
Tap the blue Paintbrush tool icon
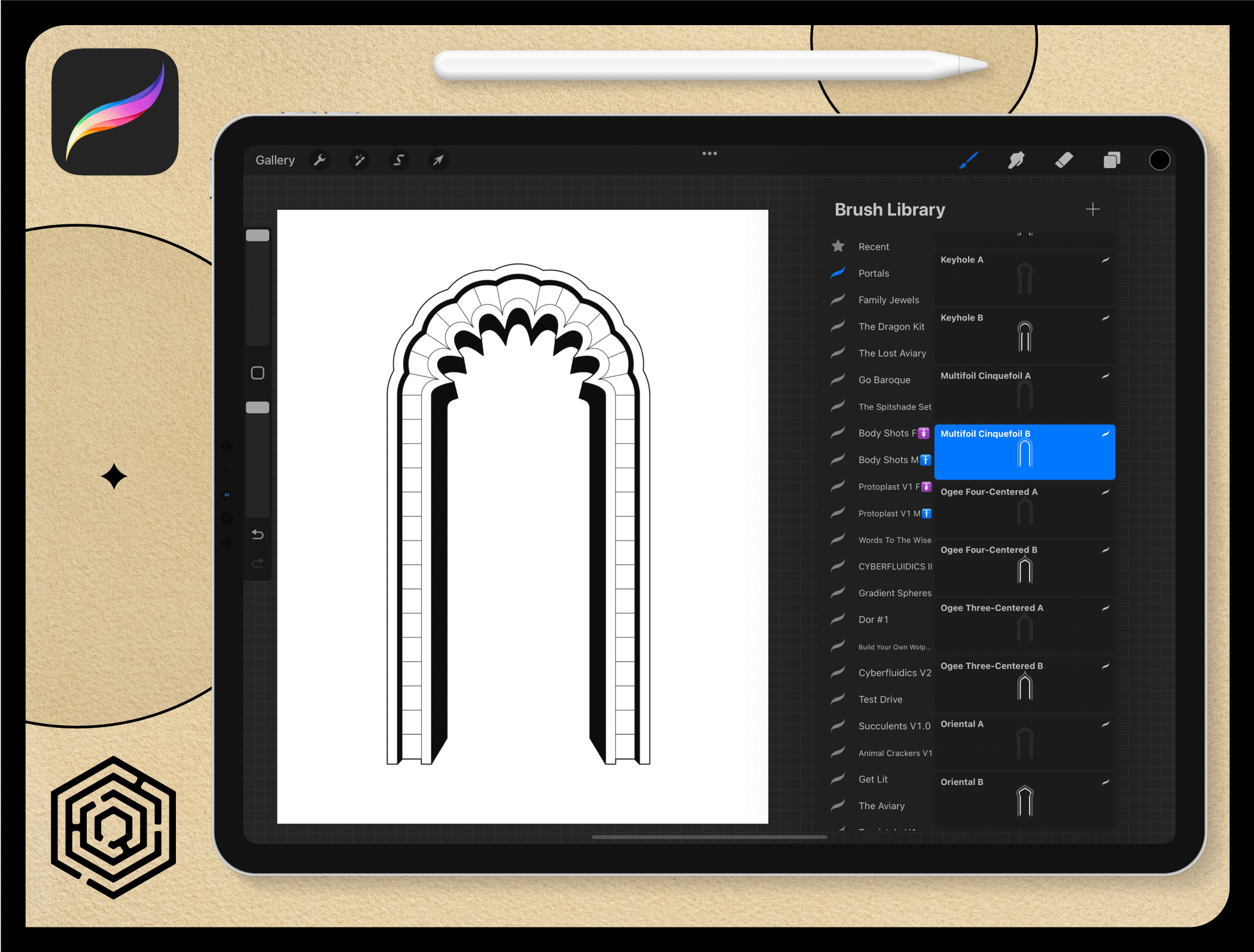coord(968,160)
